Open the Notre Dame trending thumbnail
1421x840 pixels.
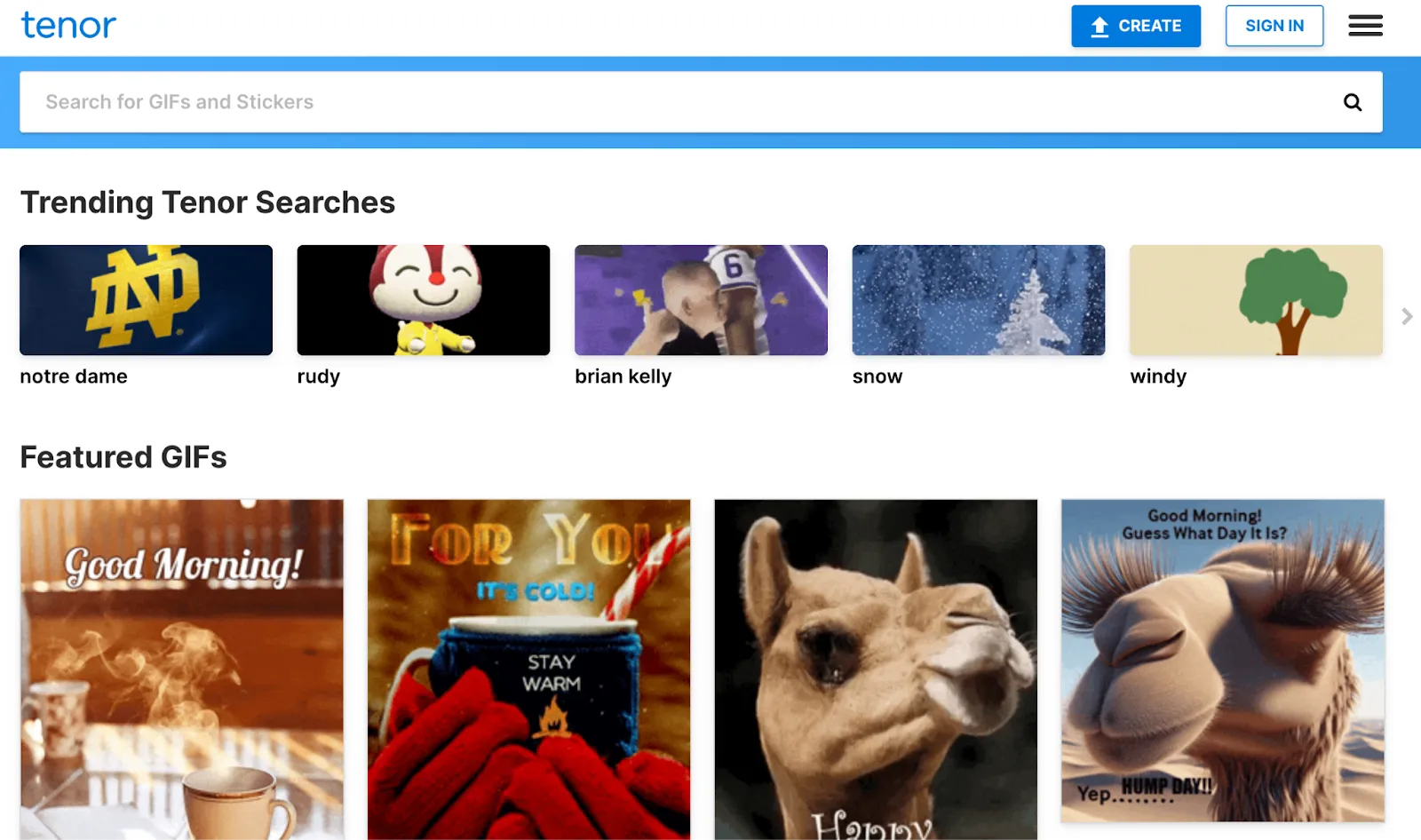[146, 300]
